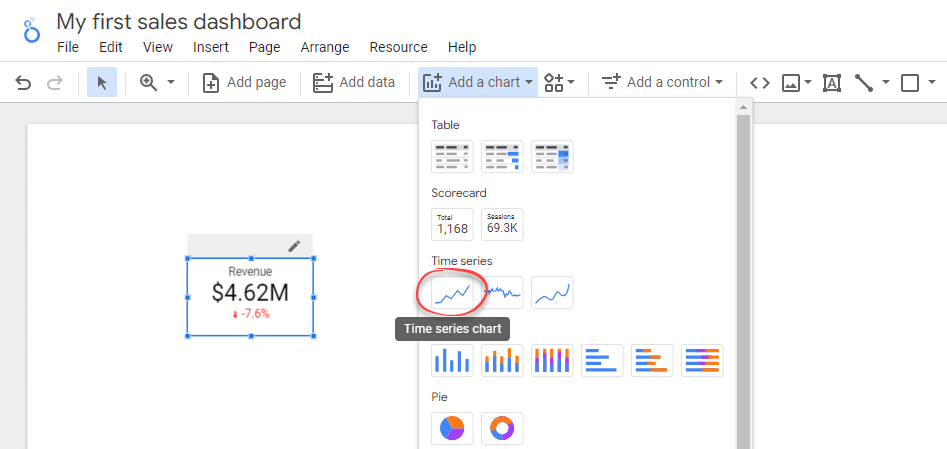Click the zoom magnifier icon
Image resolution: width=947 pixels, height=449 pixels.
point(148,82)
